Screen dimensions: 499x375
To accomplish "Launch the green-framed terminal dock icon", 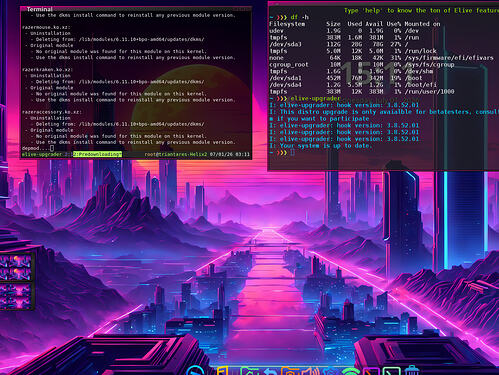I will pos(391,371).
